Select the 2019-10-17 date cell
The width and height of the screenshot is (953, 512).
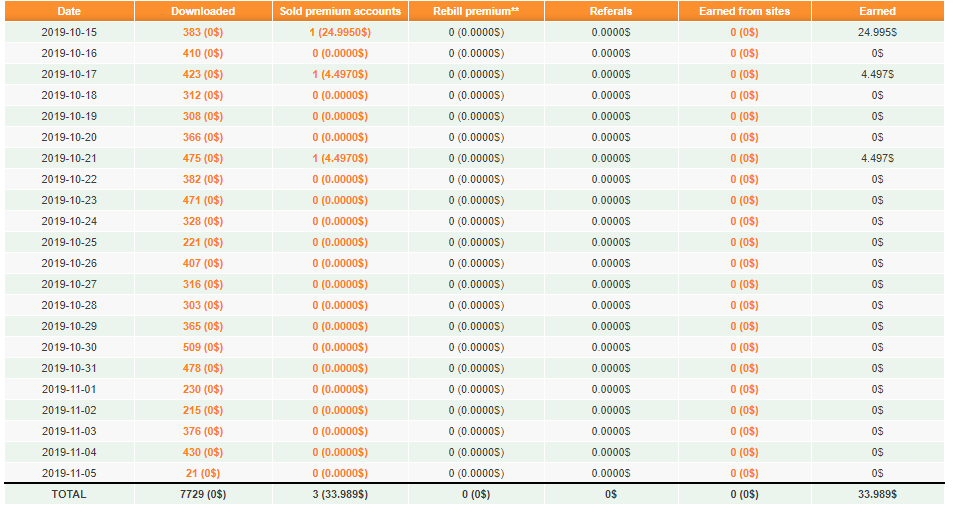69,74
